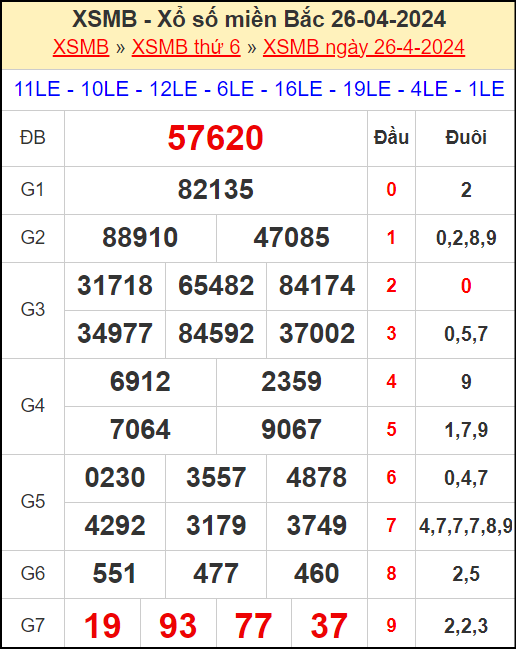
Task: Select G2 number 88910
Action: tap(140, 238)
